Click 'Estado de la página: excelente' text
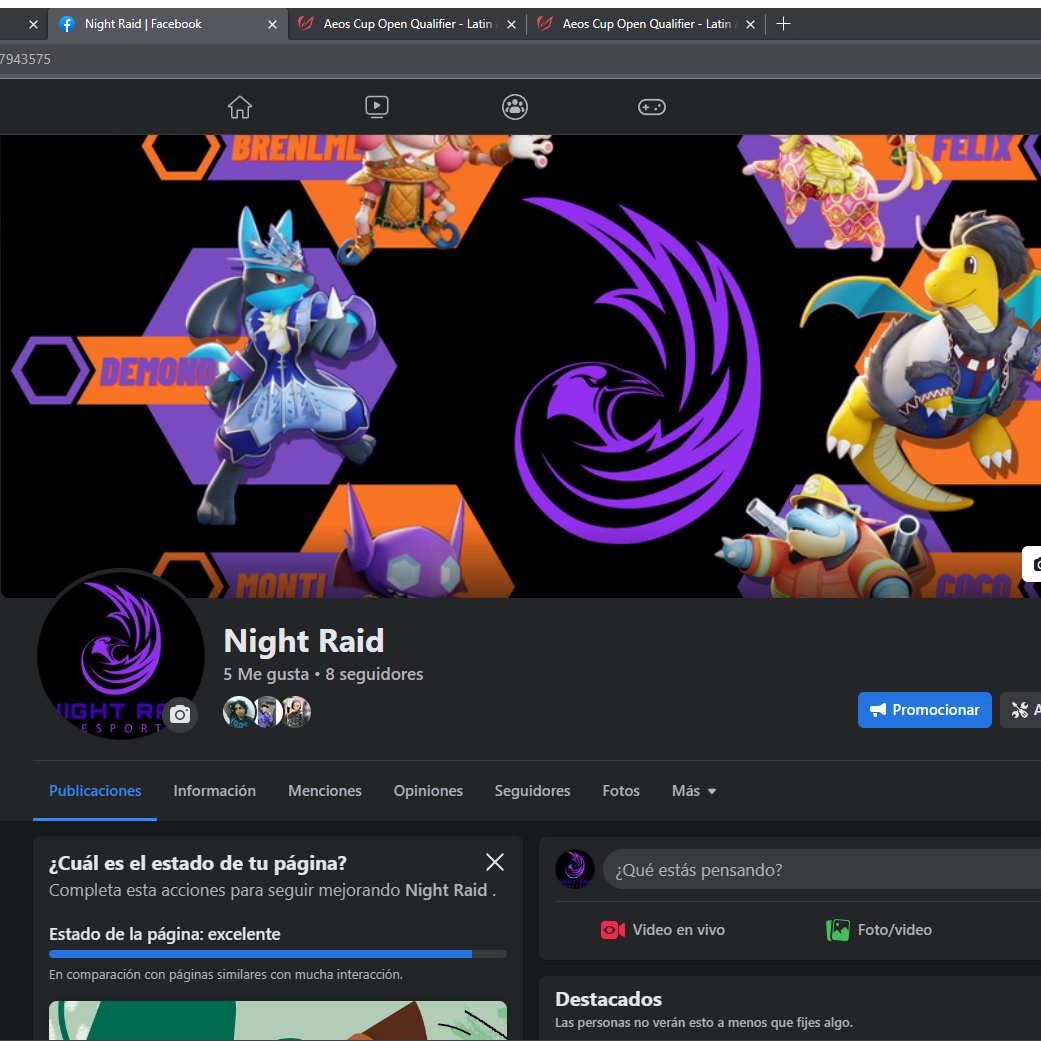This screenshot has width=1041, height=1041. click(x=165, y=934)
